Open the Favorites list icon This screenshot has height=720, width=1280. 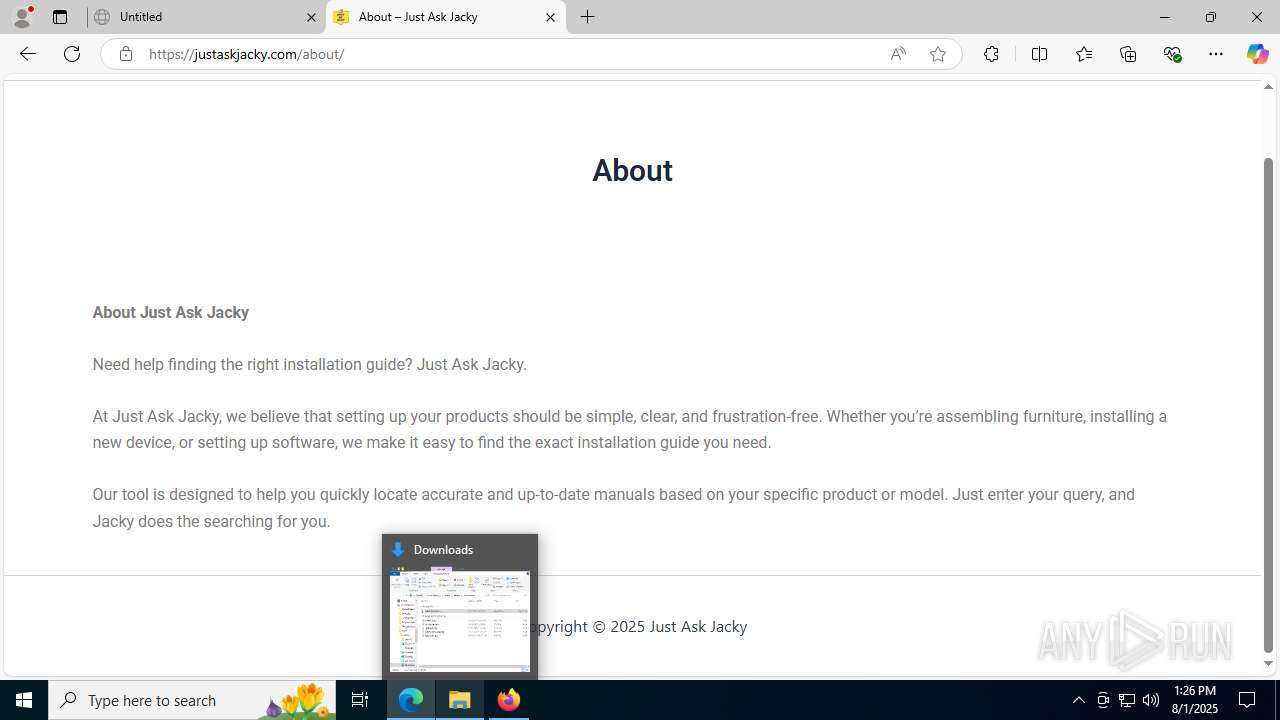1084,54
